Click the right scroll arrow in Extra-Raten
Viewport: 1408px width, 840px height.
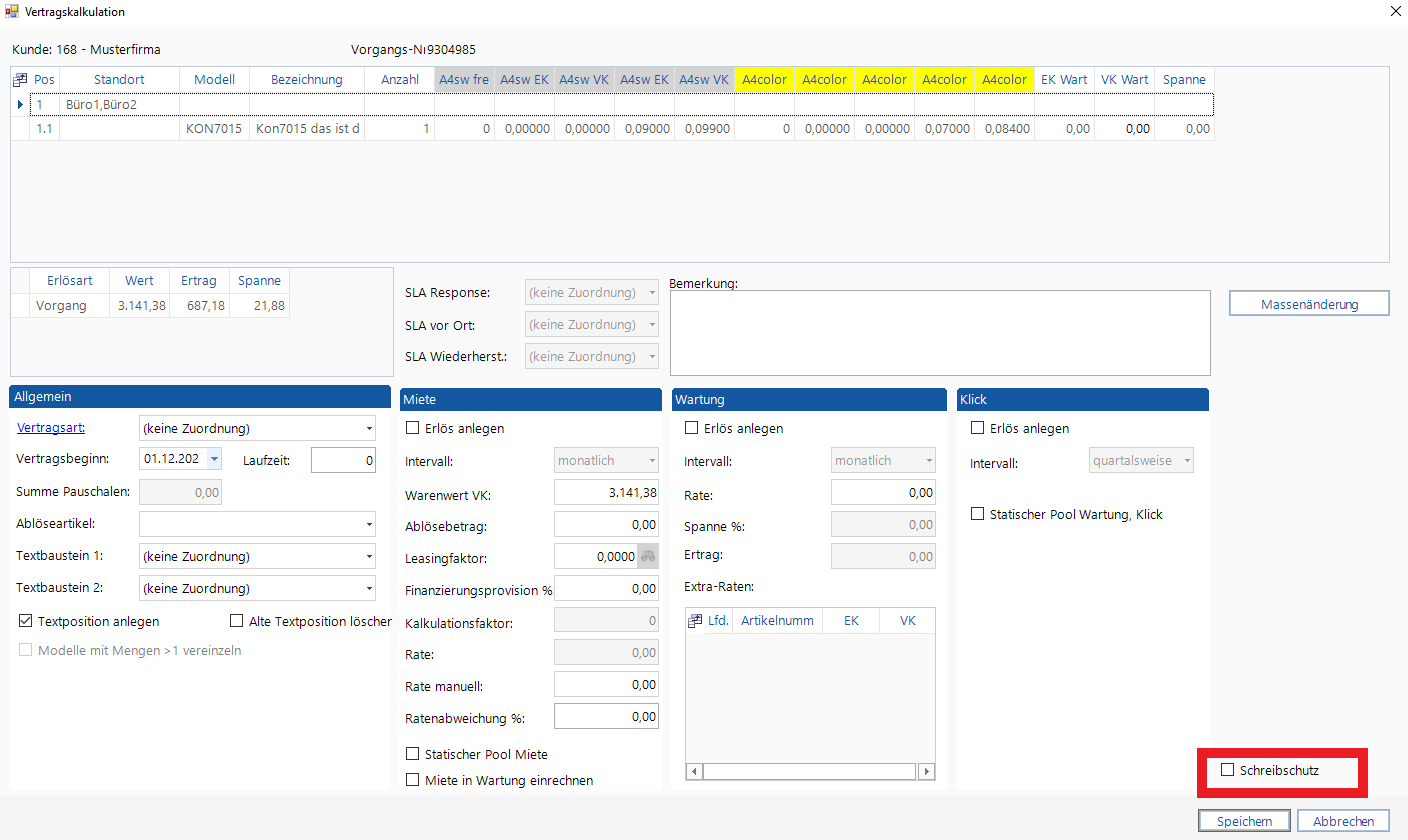point(927,772)
